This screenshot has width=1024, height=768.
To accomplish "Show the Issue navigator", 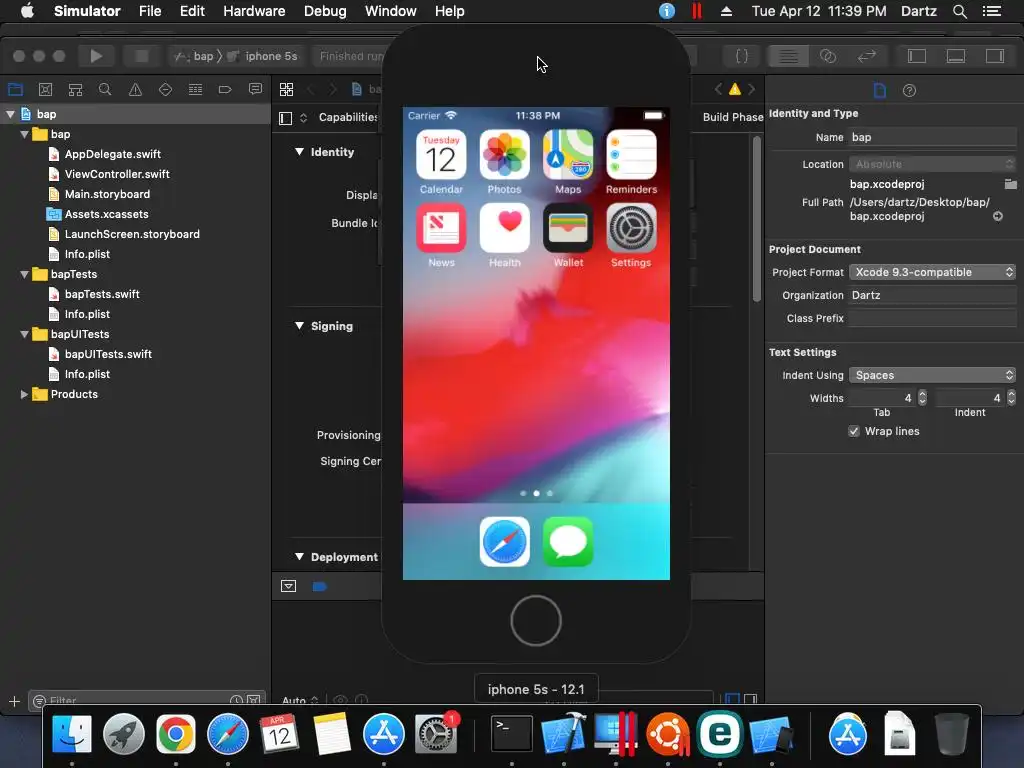I will click(x=135, y=89).
